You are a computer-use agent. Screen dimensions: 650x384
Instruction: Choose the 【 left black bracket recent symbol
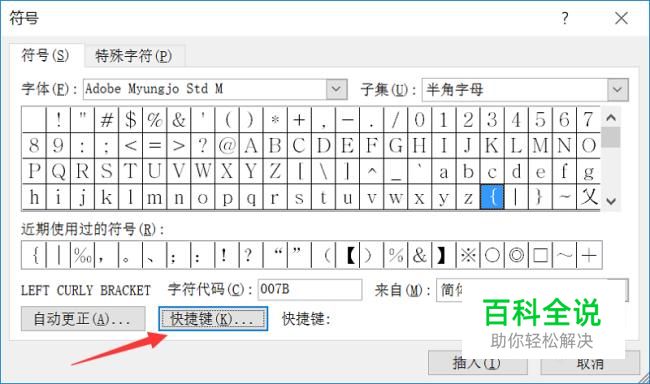pos(347,255)
